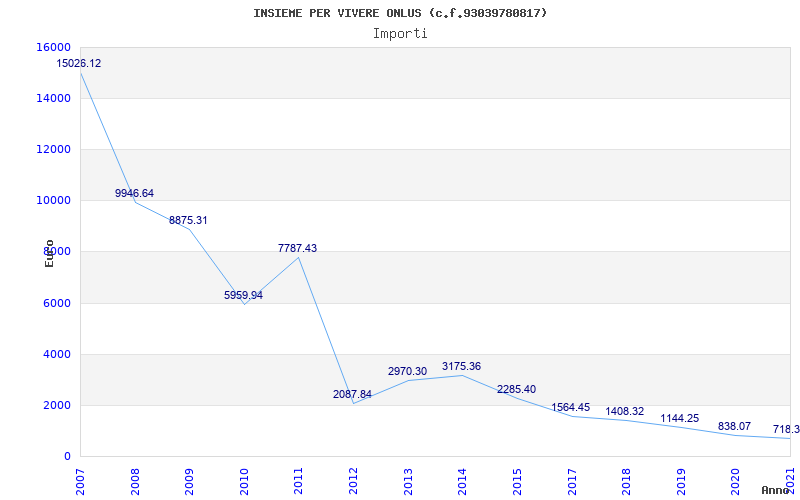The height and width of the screenshot is (500, 800).
Task: Click the 2018 x-axis year label
Action: tap(626, 481)
